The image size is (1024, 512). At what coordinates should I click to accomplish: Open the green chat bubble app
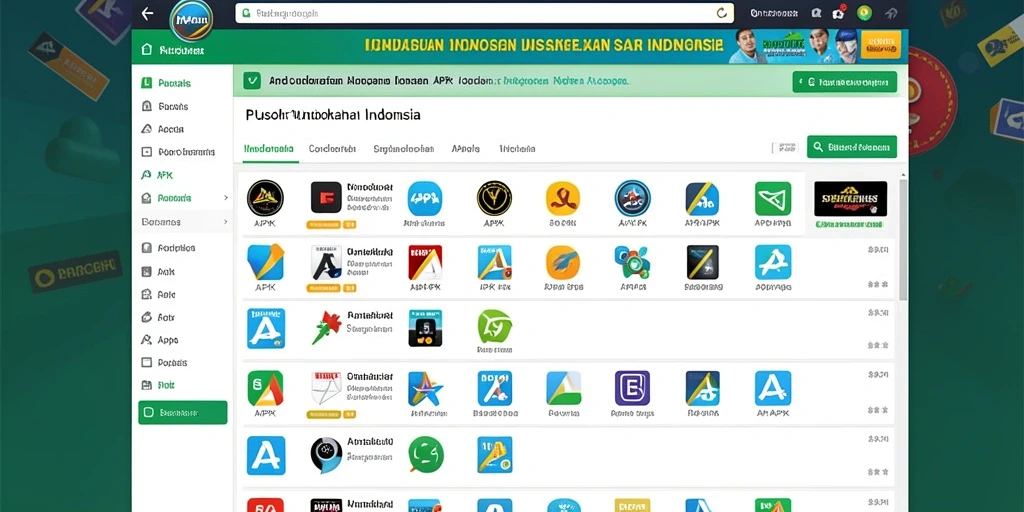426,455
